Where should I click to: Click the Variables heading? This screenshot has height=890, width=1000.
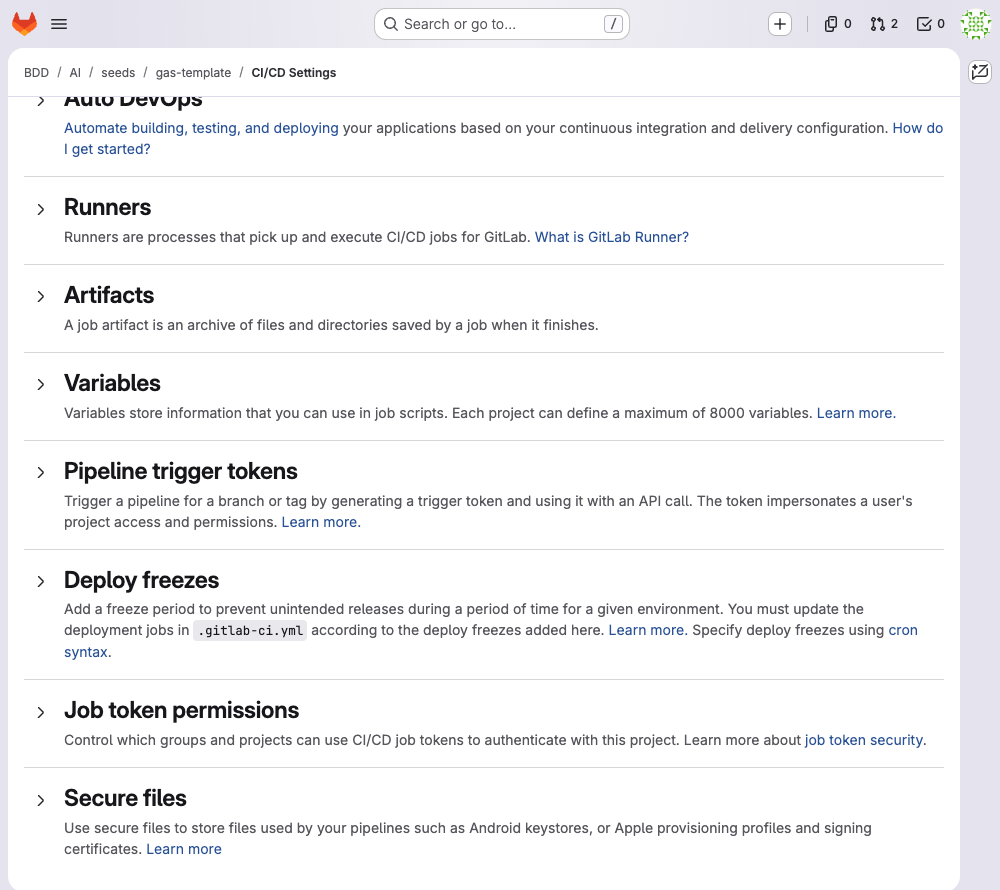coord(112,383)
